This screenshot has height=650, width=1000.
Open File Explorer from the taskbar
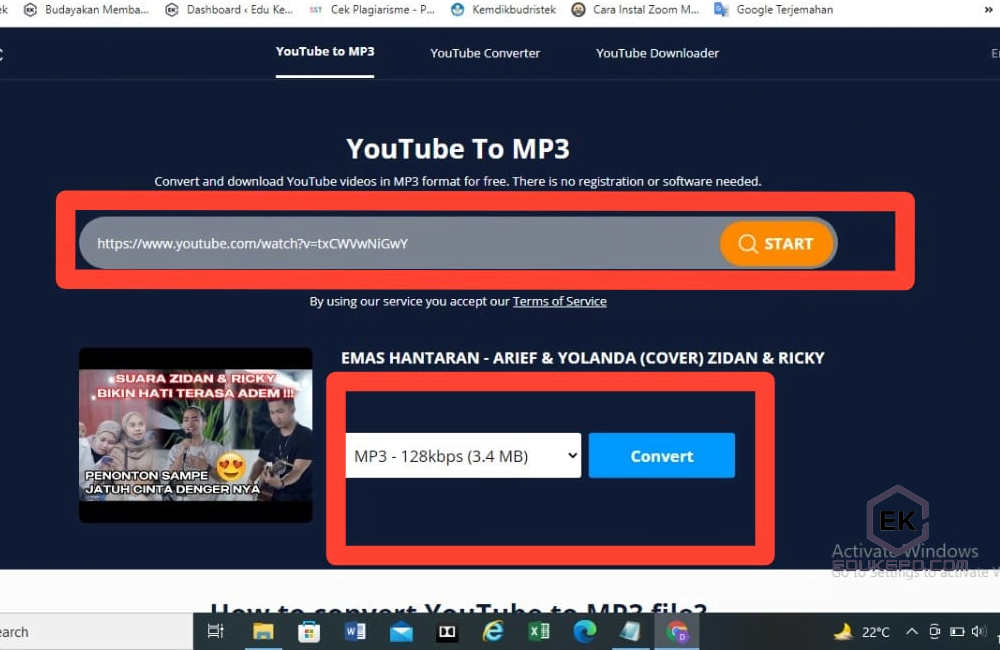(x=263, y=632)
